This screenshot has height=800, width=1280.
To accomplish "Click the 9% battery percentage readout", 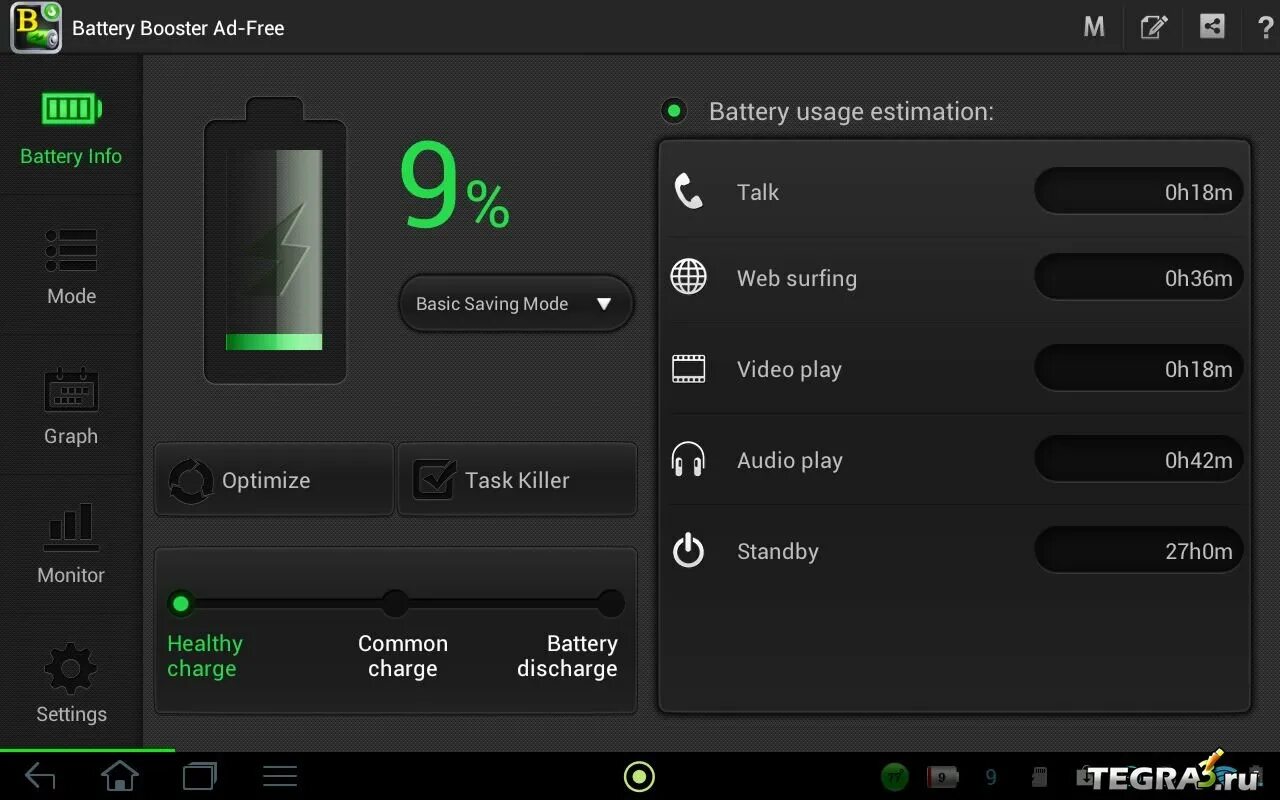I will (455, 187).
